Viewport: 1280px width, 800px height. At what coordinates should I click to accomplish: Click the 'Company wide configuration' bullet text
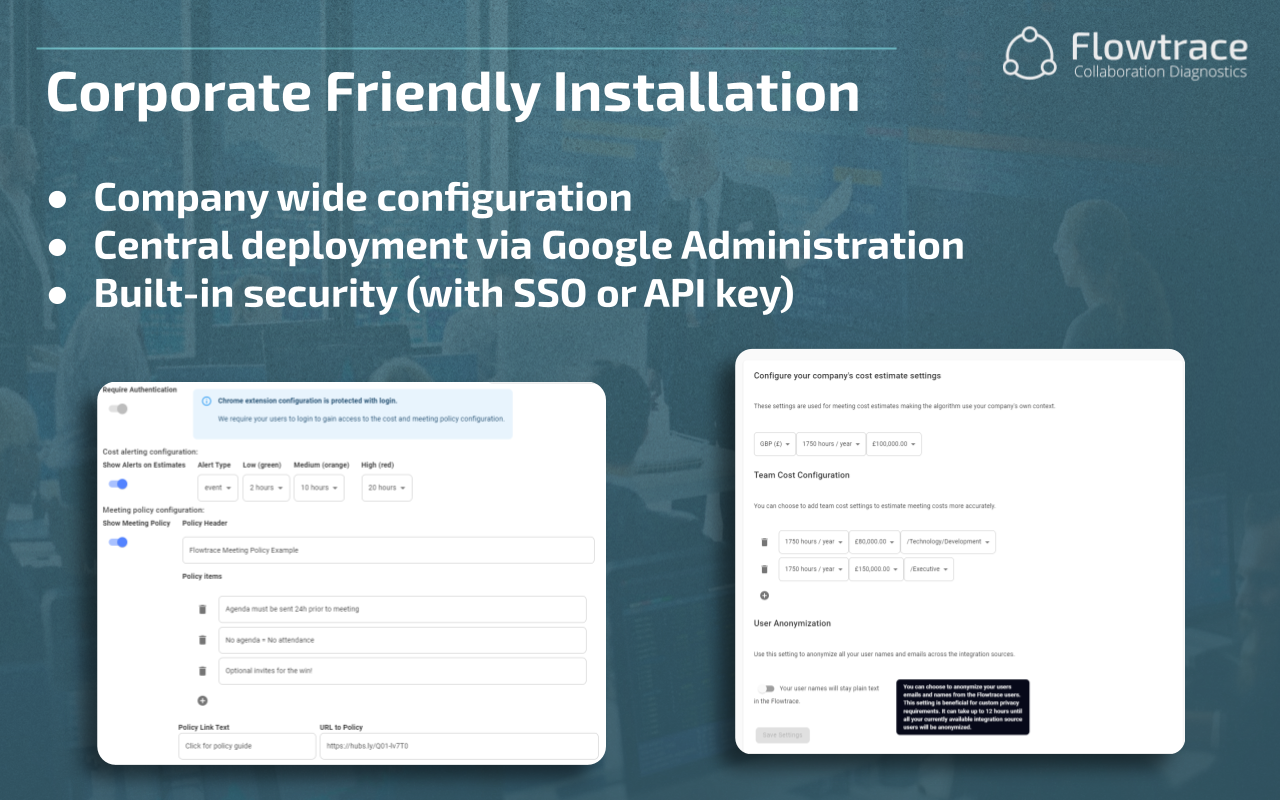tap(363, 197)
